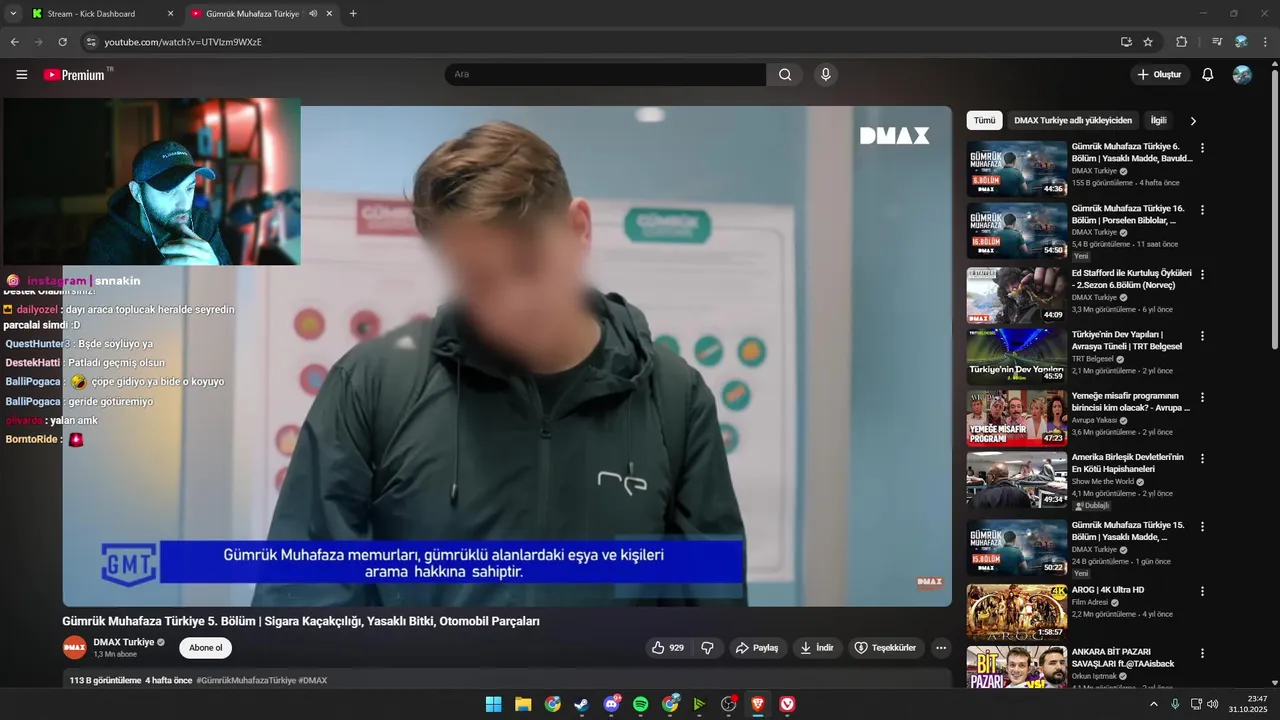Screen dimensions: 1280x720
Task: Open Türkiye'nin Dev Yapıları Avrasya Tüneli thumbnail
Action: [1016, 357]
